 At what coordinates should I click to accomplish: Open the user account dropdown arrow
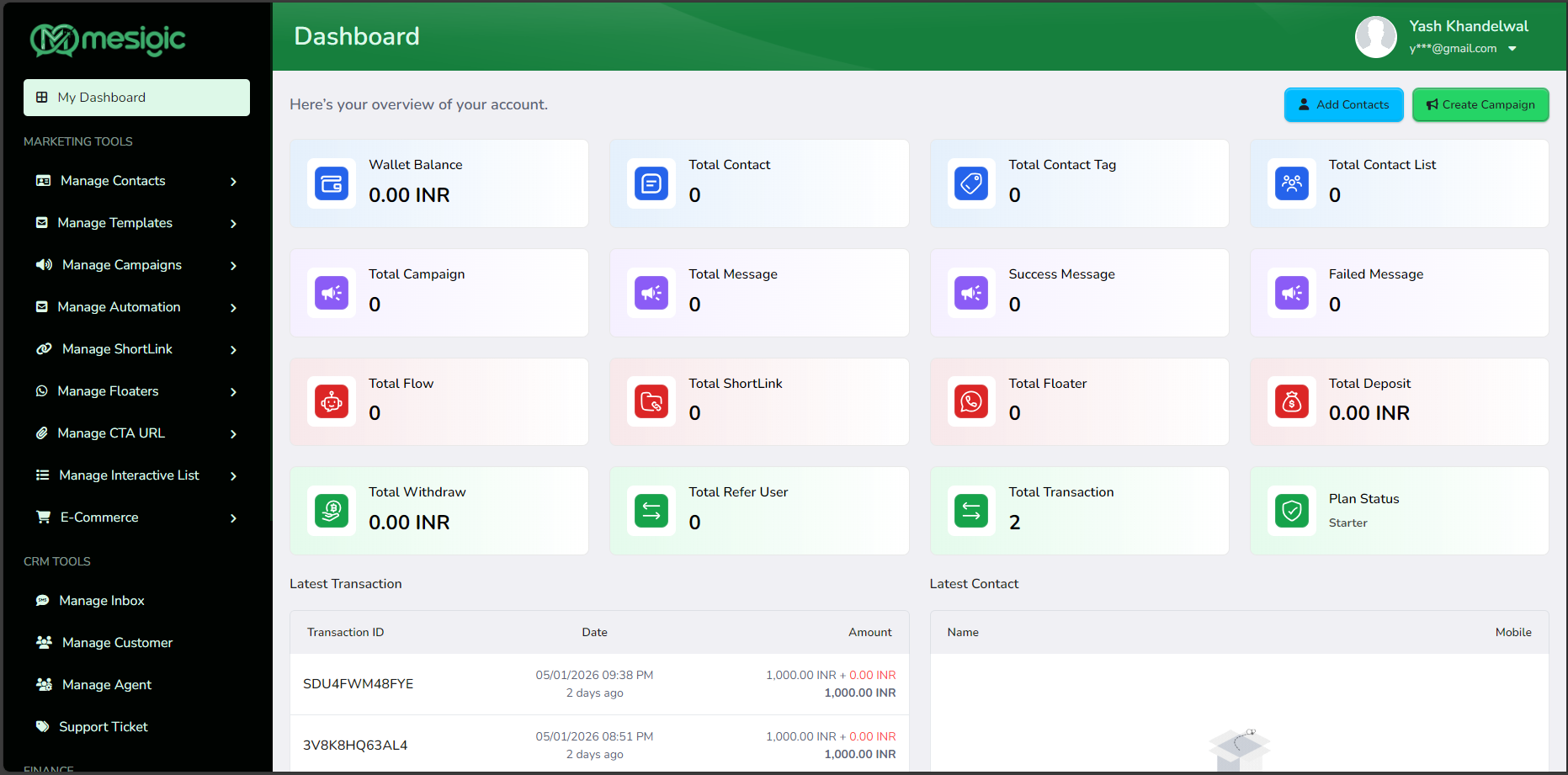tap(1512, 49)
